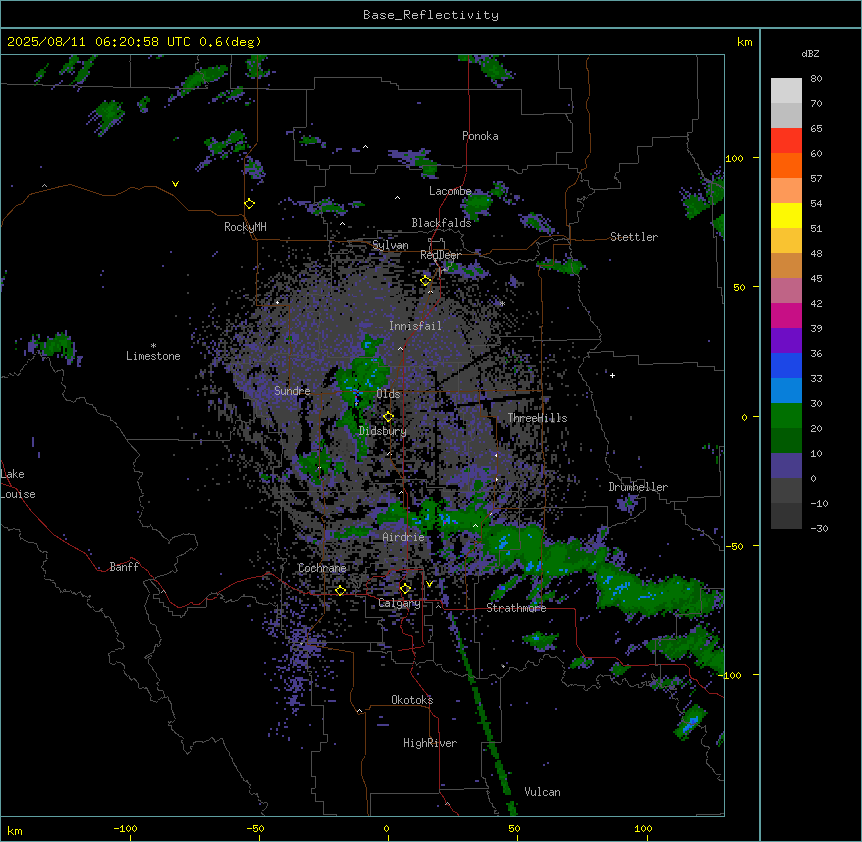Click the yellow V marker northwest of RockyMH
Viewport: 862px width, 842px height.
[175, 184]
